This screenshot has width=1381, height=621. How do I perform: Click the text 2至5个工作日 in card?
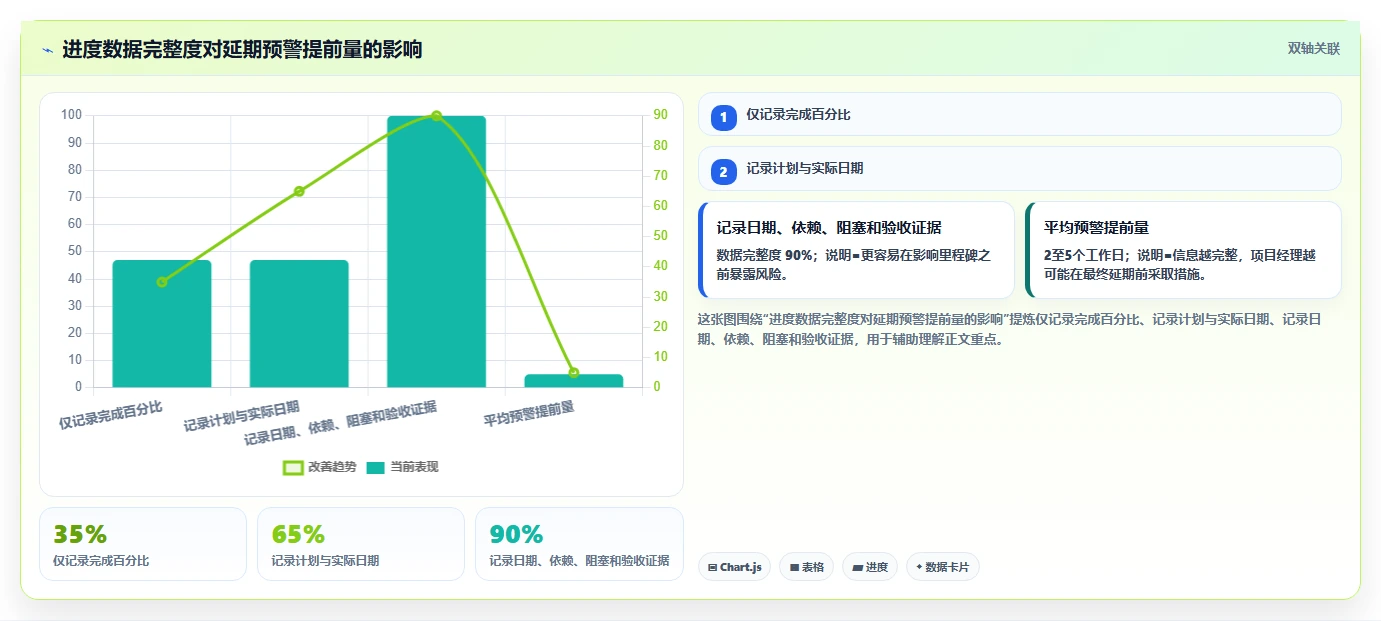pos(1085,255)
